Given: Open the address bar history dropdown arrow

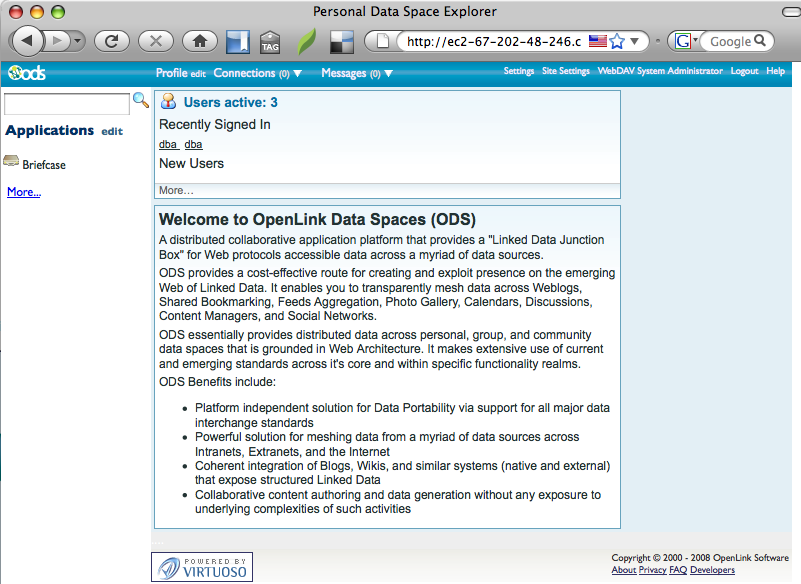Looking at the screenshot, I should (635, 41).
